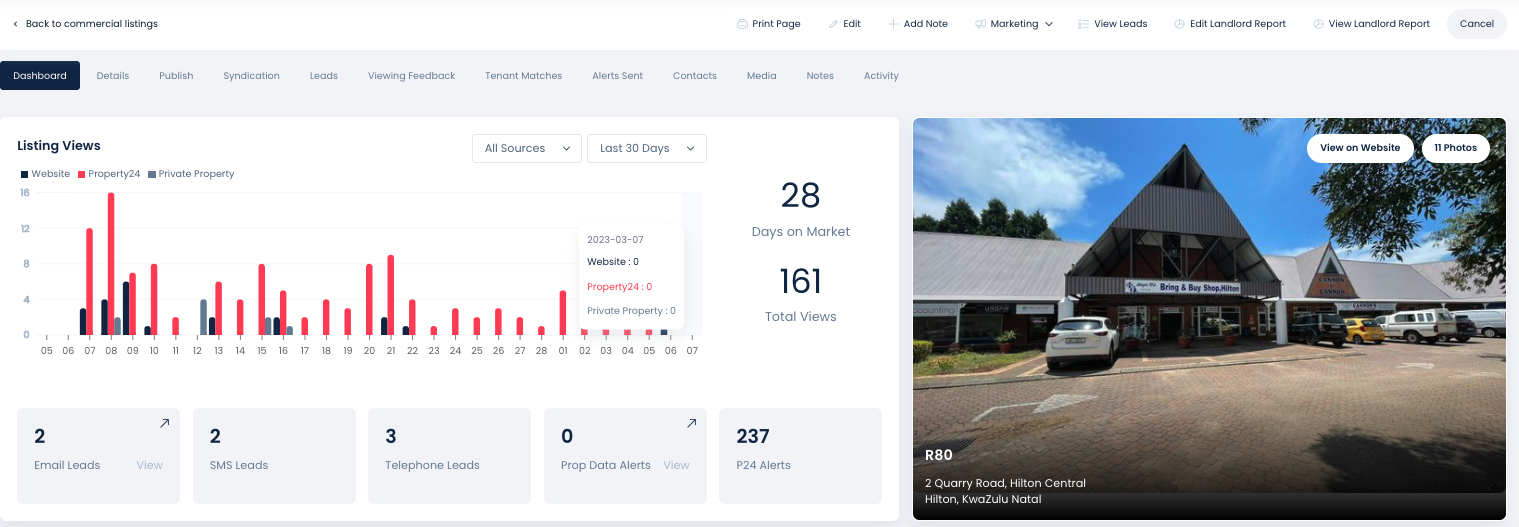The width and height of the screenshot is (1519, 527).
Task: Click the 28 Days on Market figure
Action: [800, 196]
